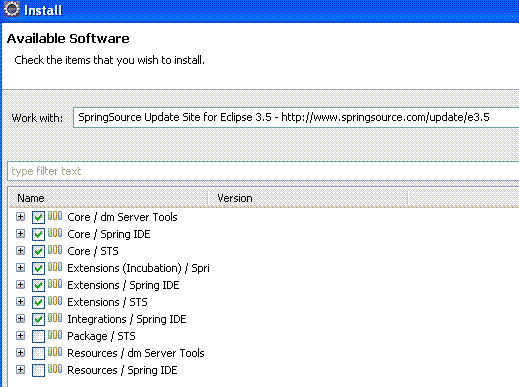Click category icon beside Integrations / Spring IDE
519x387 pixels.
click(x=55, y=318)
